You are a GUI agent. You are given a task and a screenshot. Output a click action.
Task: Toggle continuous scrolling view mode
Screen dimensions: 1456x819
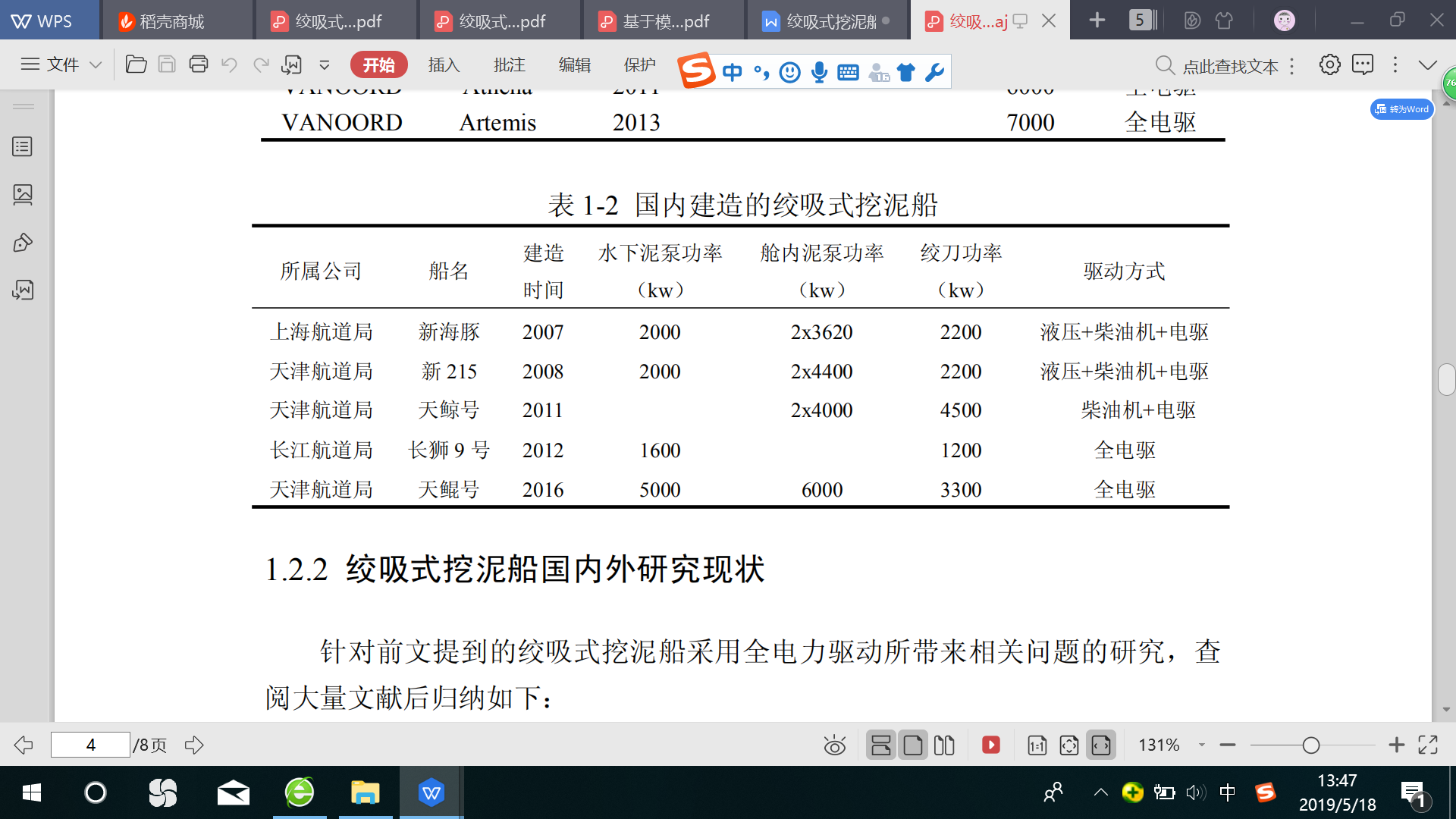pos(881,745)
